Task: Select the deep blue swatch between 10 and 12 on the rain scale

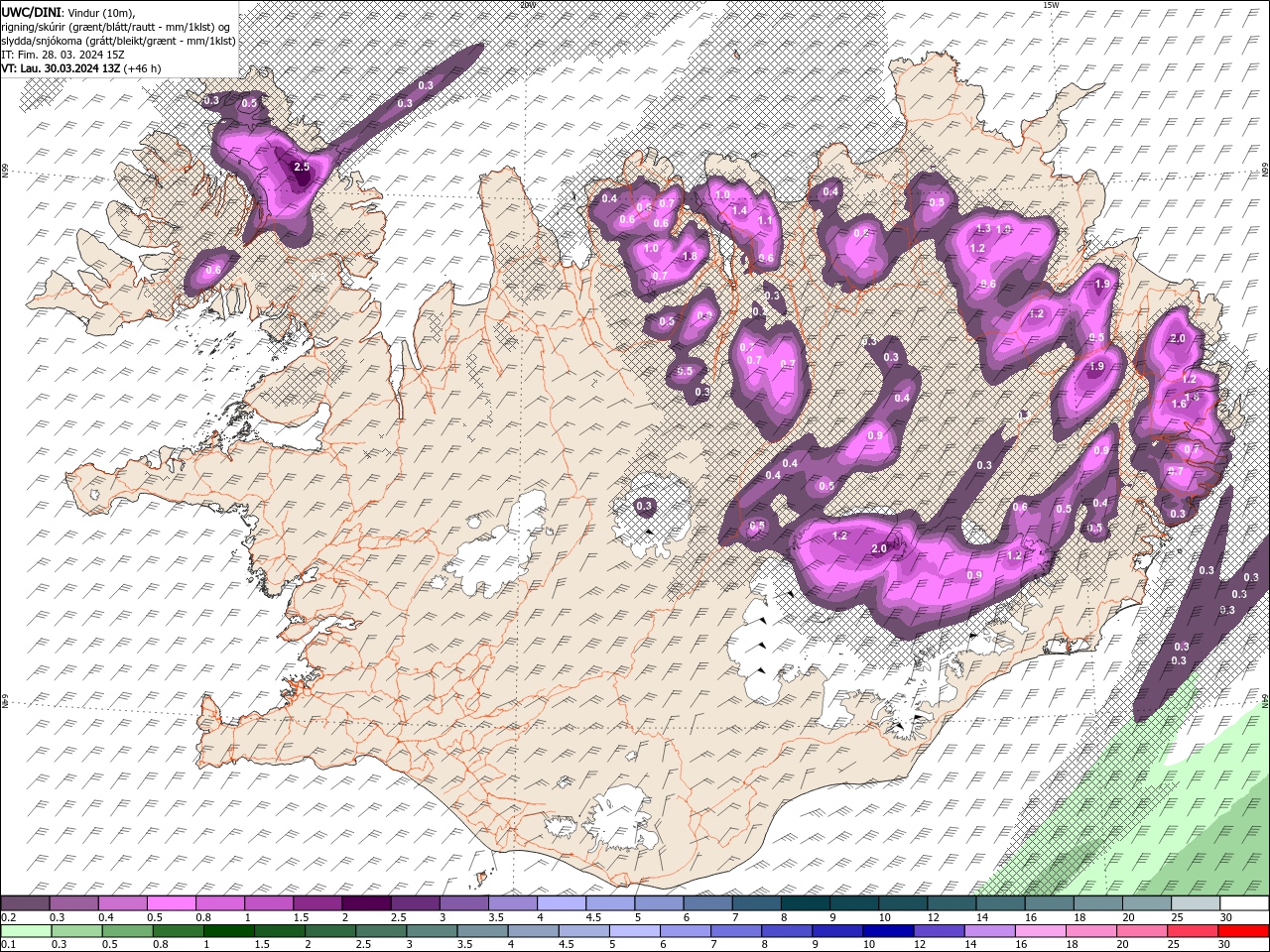Action: click(x=887, y=931)
